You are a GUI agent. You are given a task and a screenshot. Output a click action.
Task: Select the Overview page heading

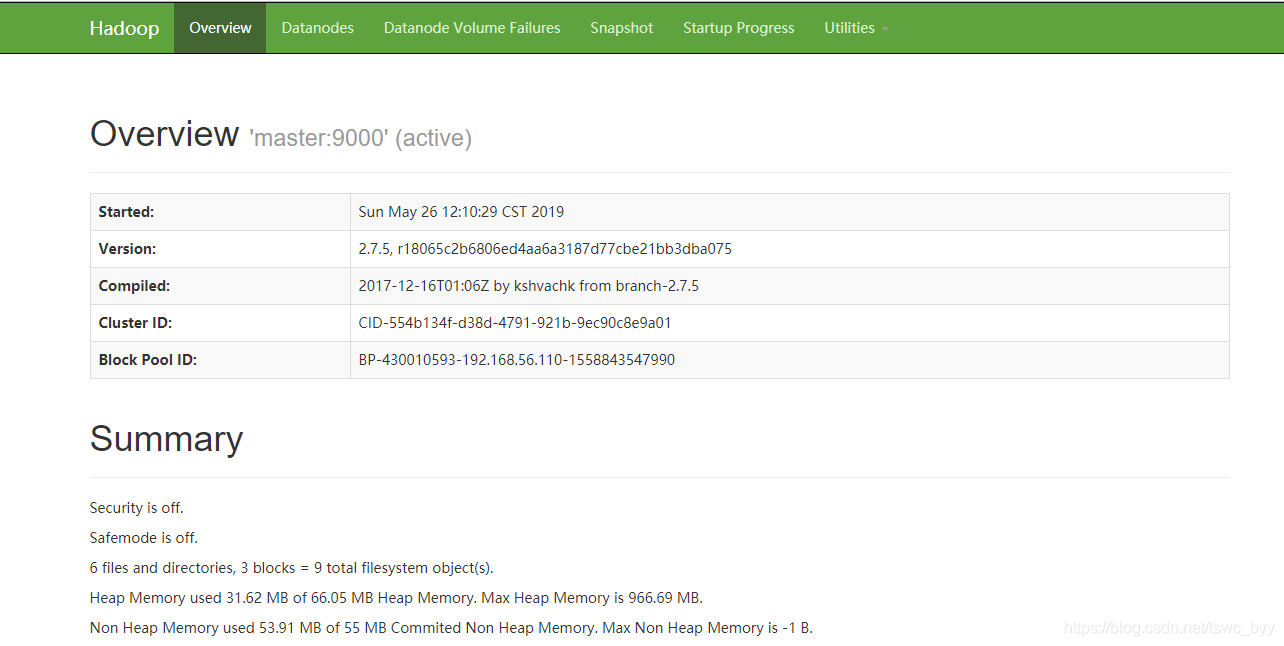pos(164,134)
